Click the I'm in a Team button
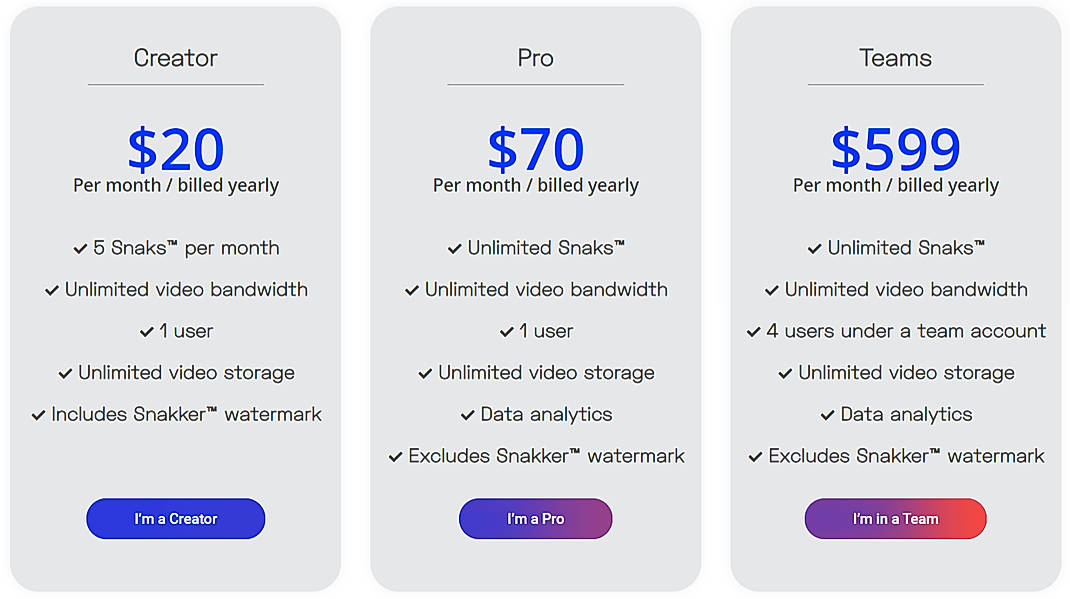1070x599 pixels. click(x=895, y=518)
